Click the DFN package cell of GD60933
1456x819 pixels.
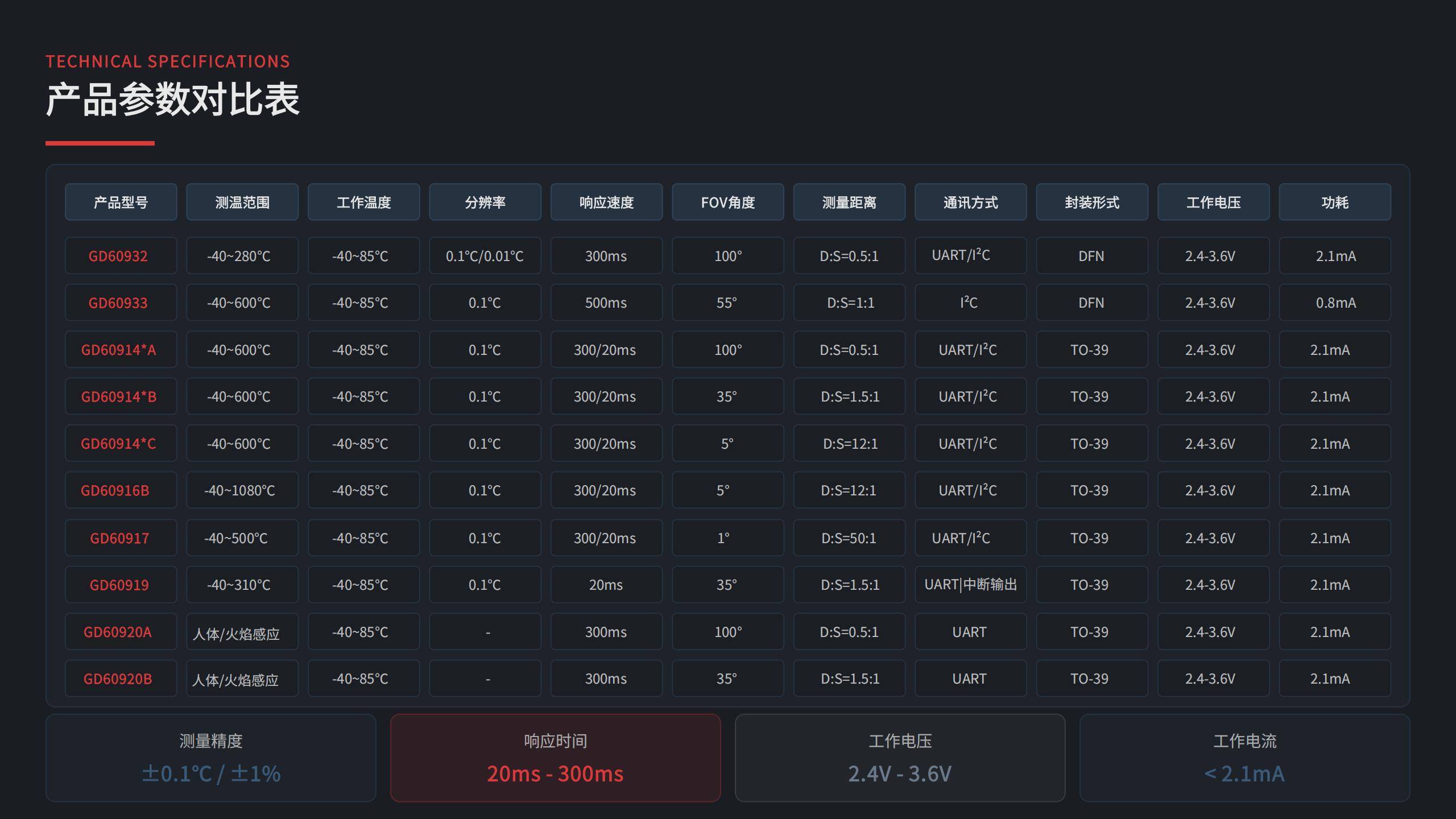click(1092, 303)
